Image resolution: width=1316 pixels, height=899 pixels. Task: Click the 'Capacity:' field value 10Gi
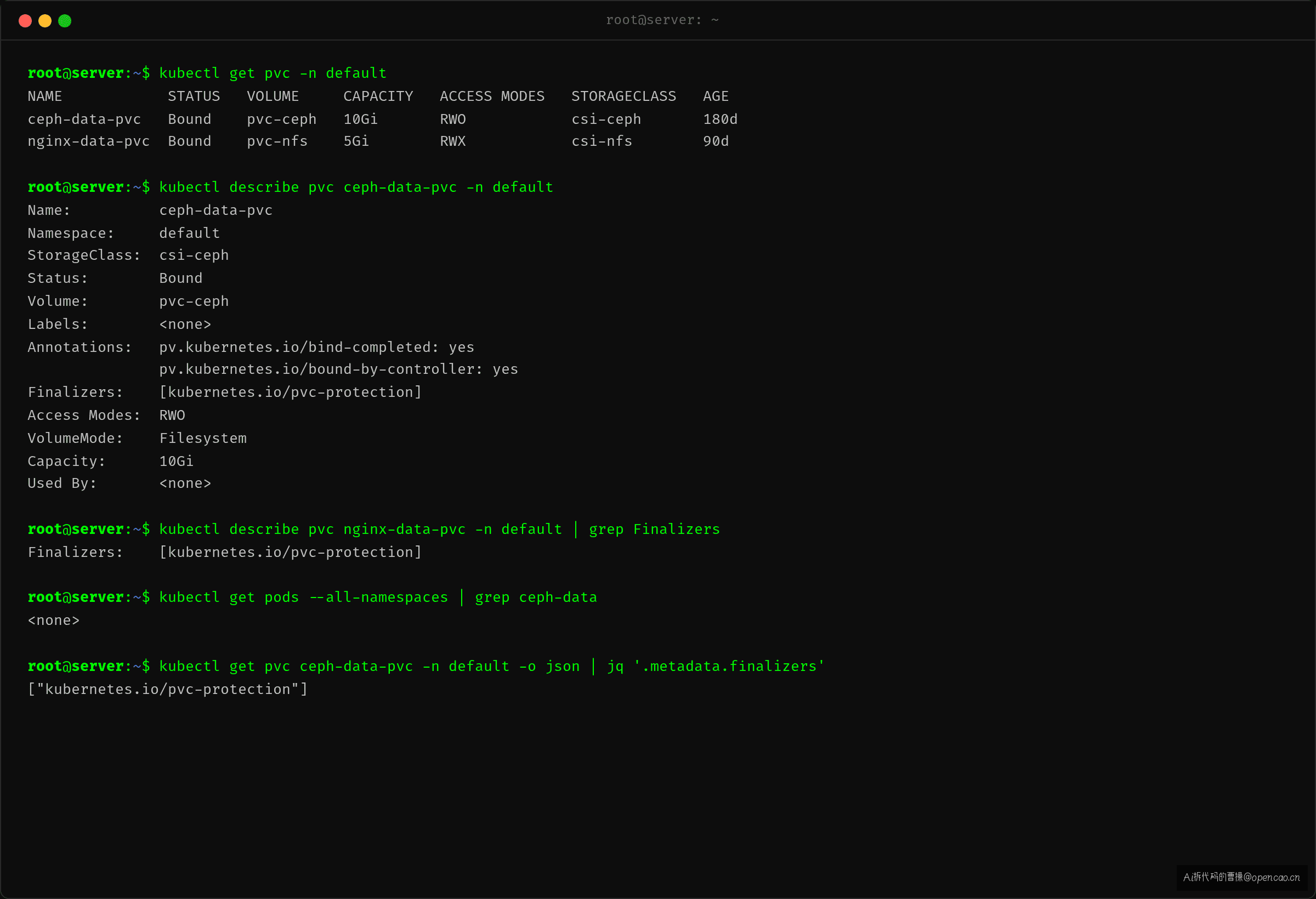point(176,462)
